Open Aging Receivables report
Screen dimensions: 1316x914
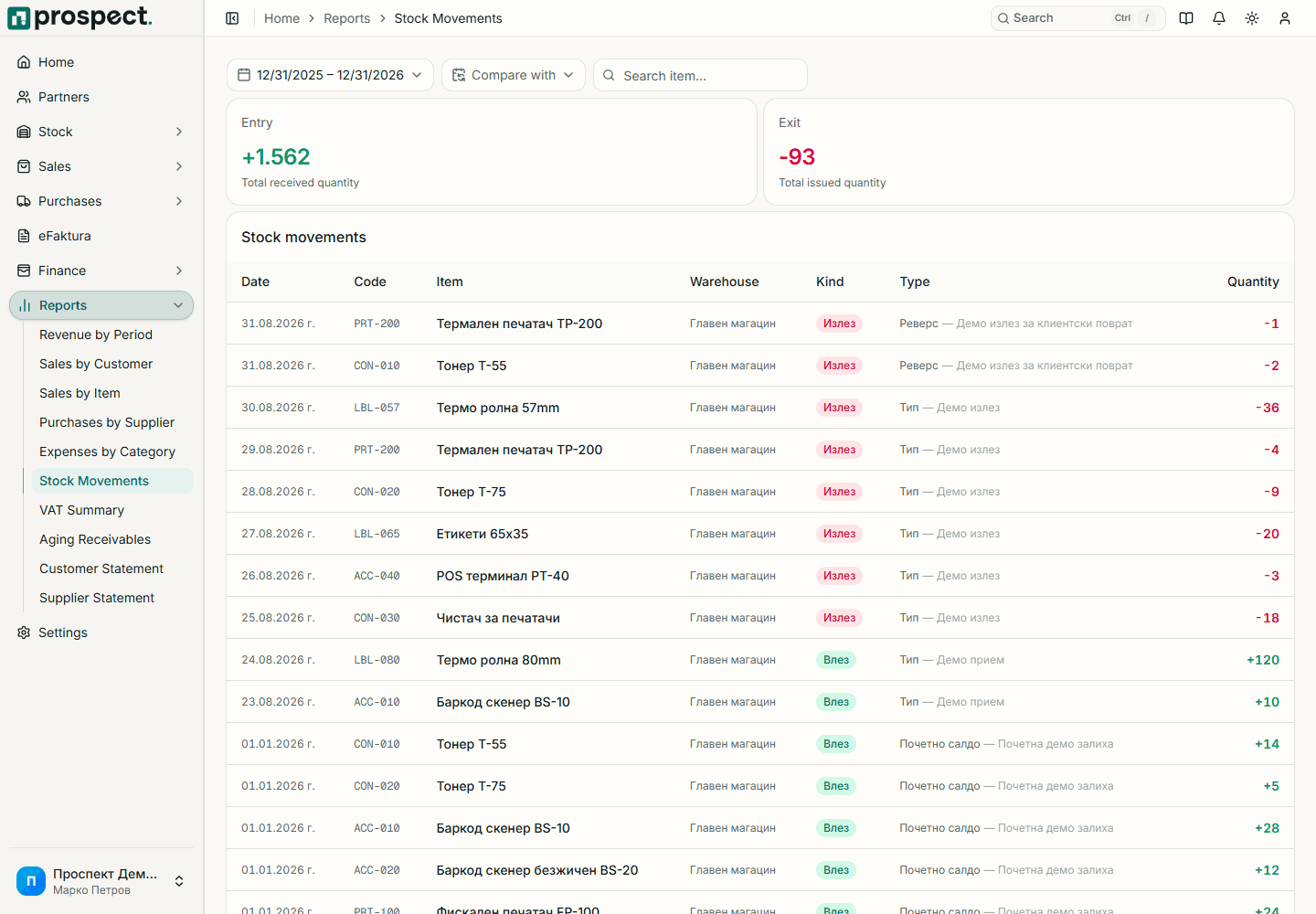95,539
